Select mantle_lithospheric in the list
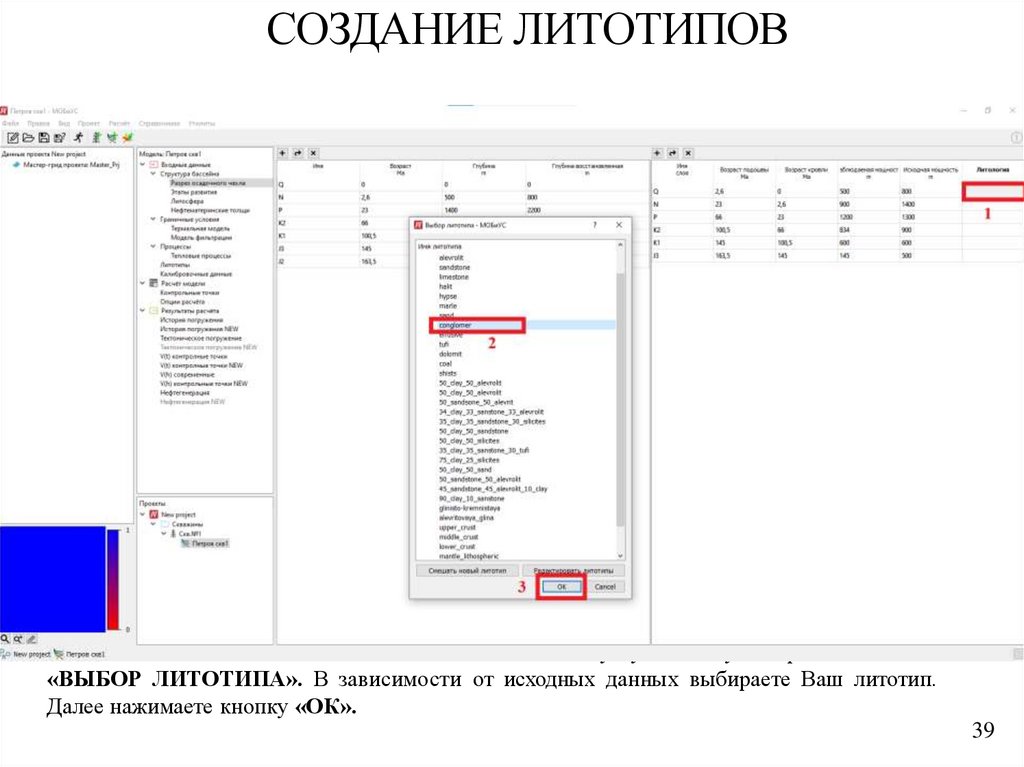 [469, 556]
